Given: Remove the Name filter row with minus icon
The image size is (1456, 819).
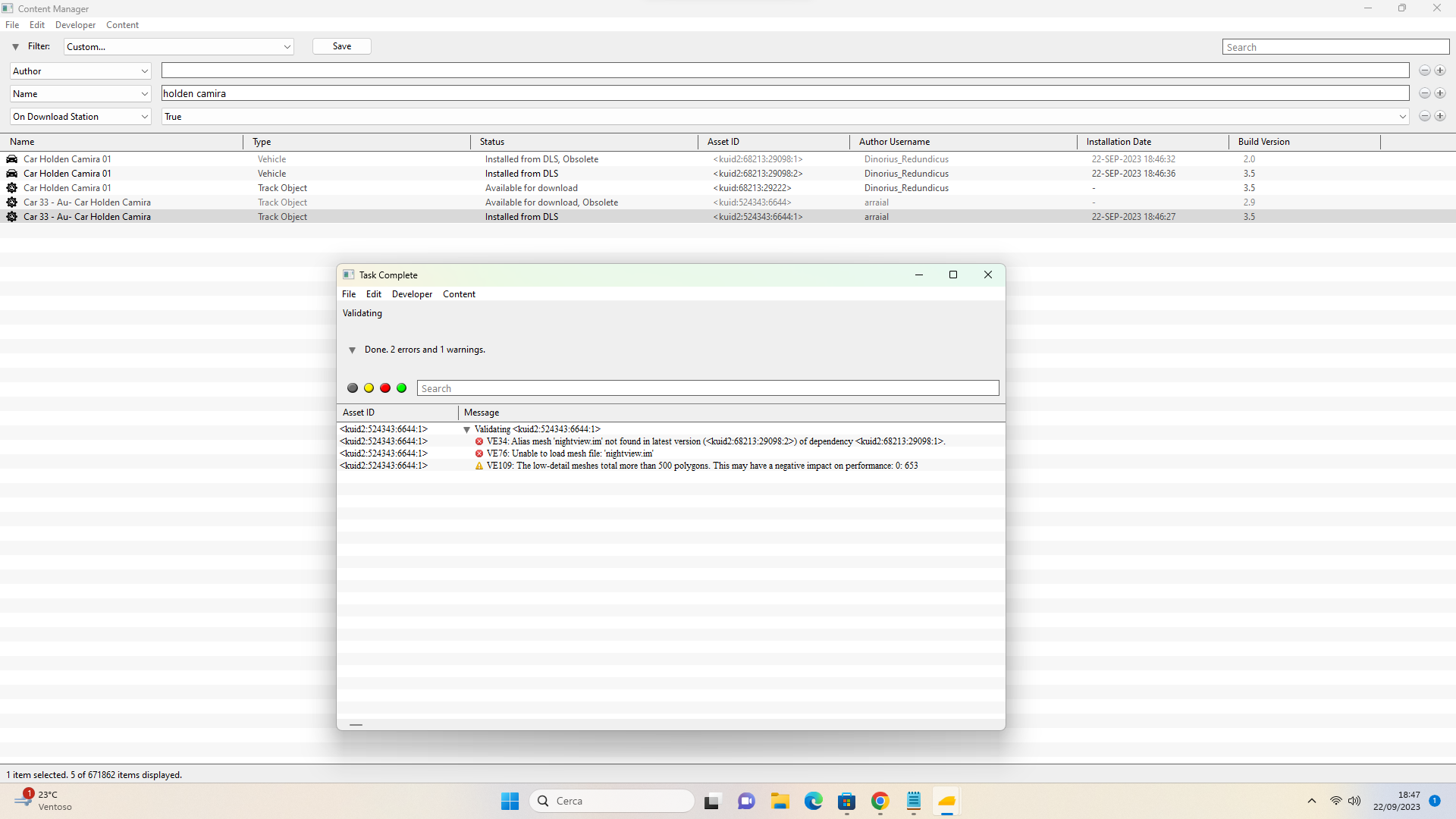Looking at the screenshot, I should tap(1425, 93).
